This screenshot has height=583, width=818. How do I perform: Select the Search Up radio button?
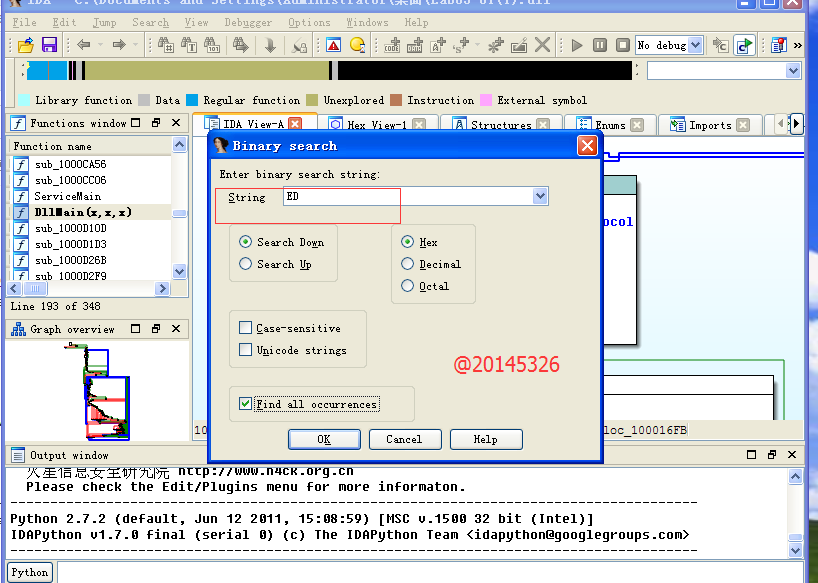(x=246, y=264)
